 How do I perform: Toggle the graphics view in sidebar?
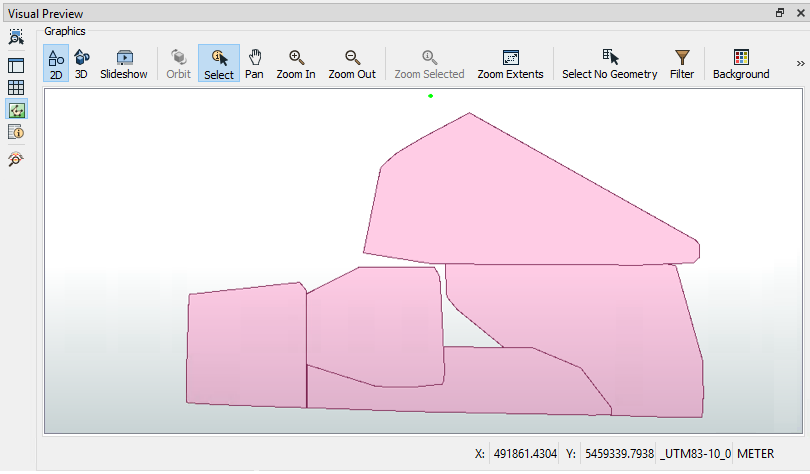click(x=16, y=110)
